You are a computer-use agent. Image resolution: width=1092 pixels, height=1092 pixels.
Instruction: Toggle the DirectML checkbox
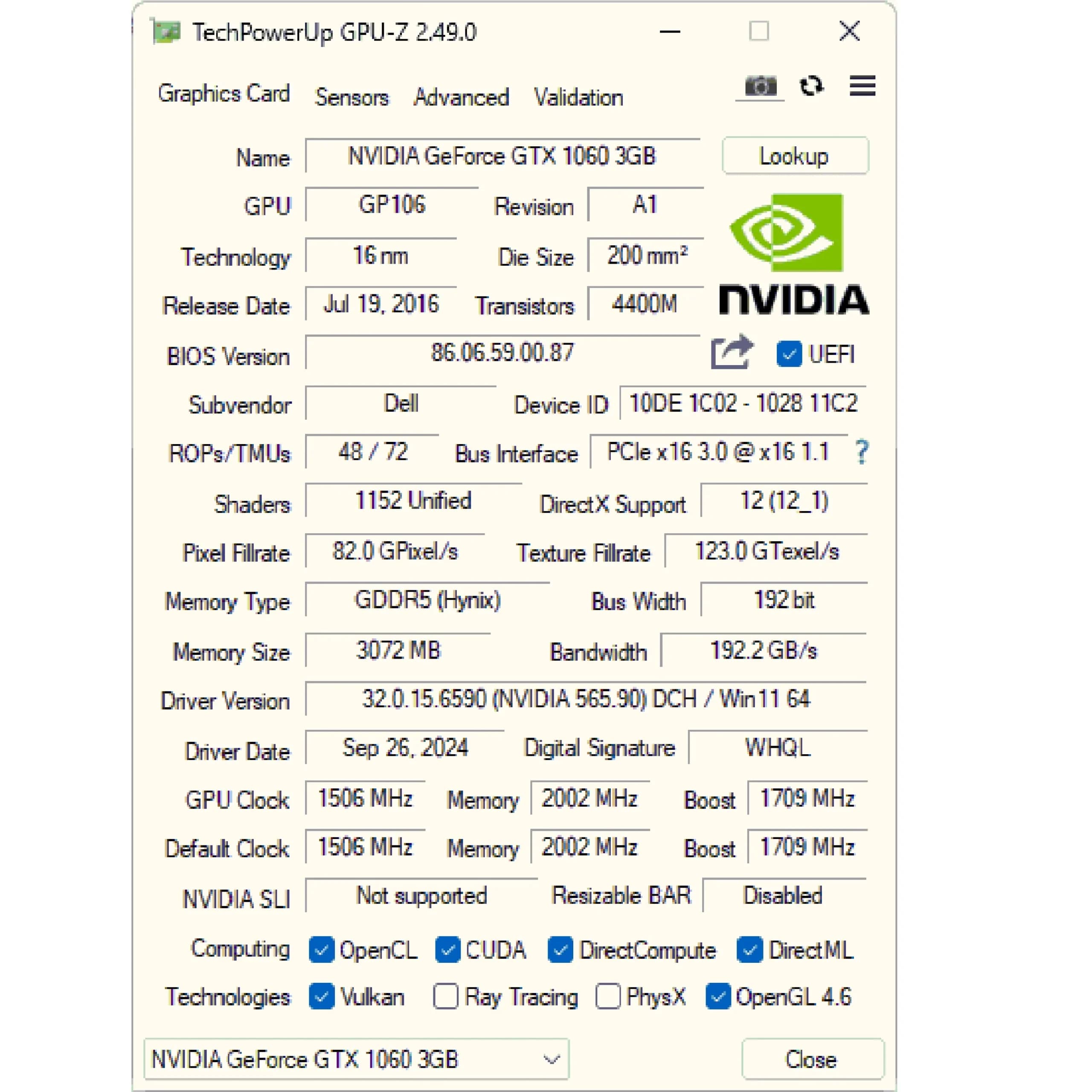(x=750, y=950)
